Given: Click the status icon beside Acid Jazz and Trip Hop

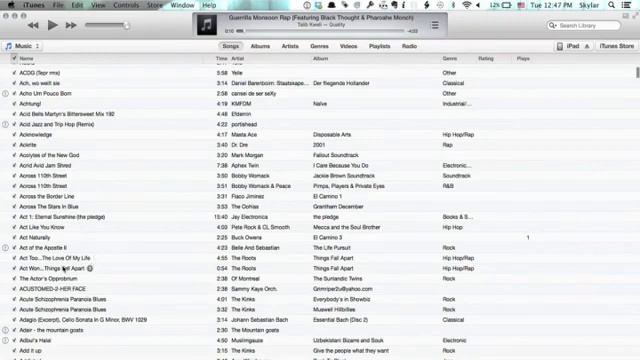Looking at the screenshot, I should click(5, 124).
